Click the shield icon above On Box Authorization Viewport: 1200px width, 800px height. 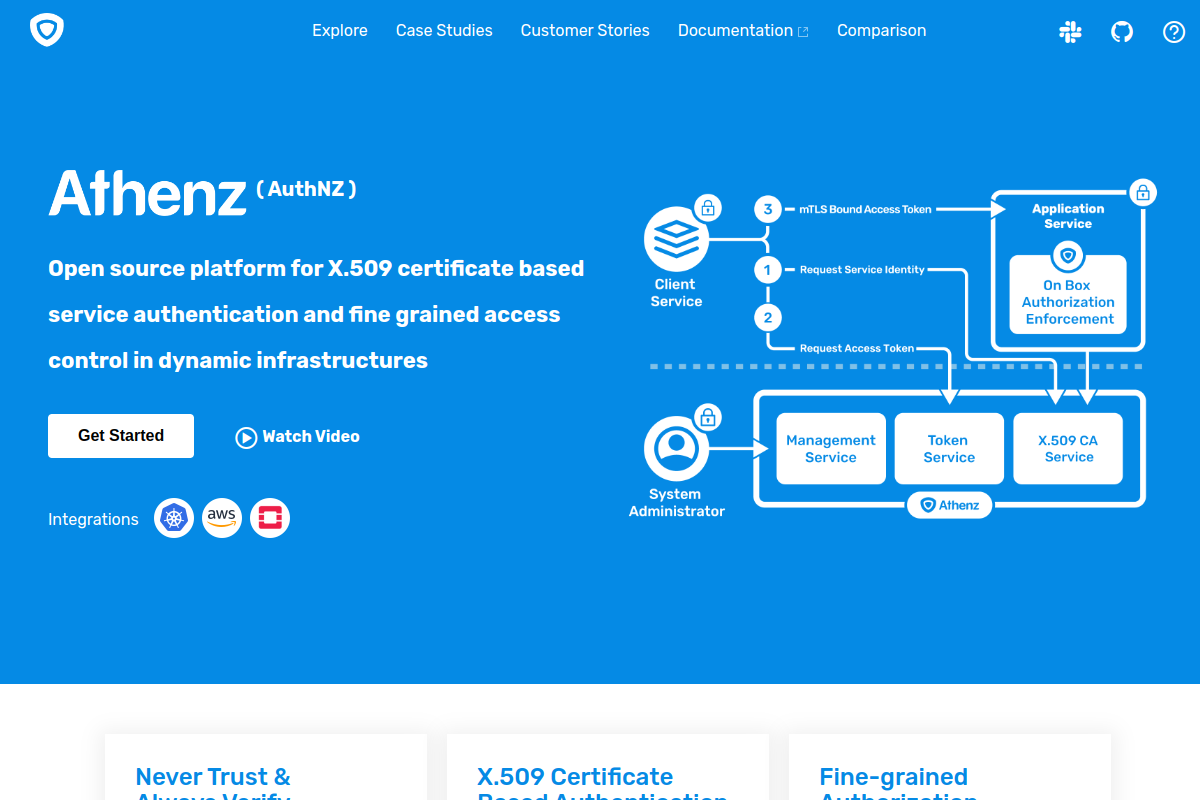click(1068, 256)
